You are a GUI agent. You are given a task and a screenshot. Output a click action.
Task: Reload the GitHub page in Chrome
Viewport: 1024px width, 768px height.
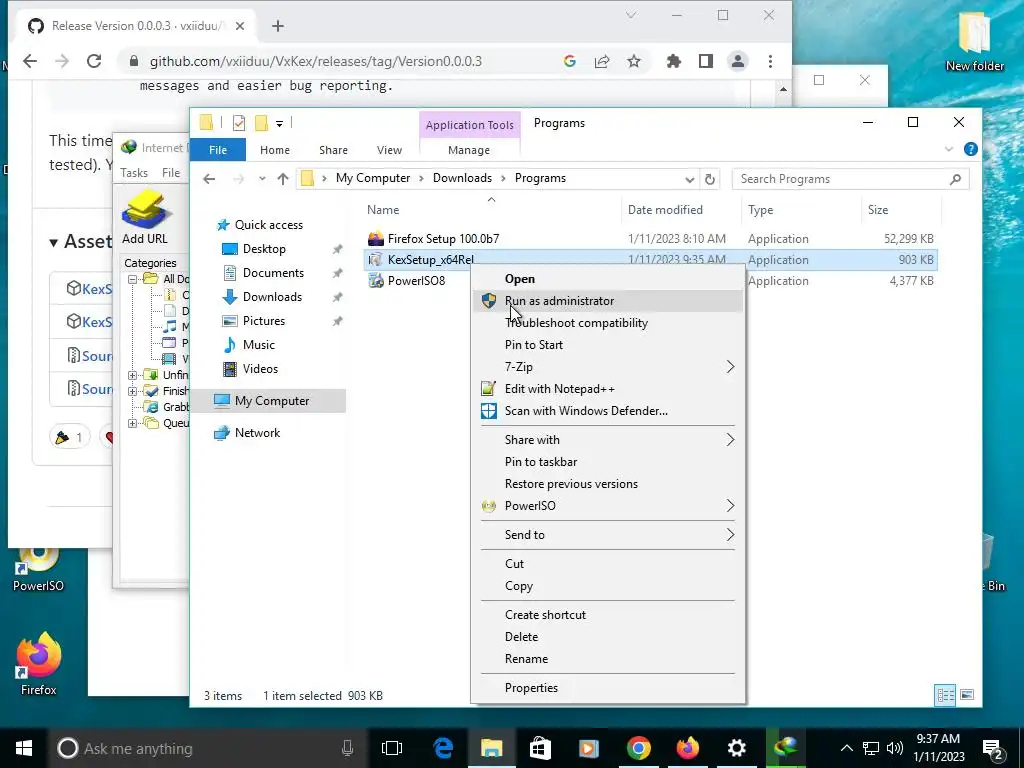click(94, 61)
